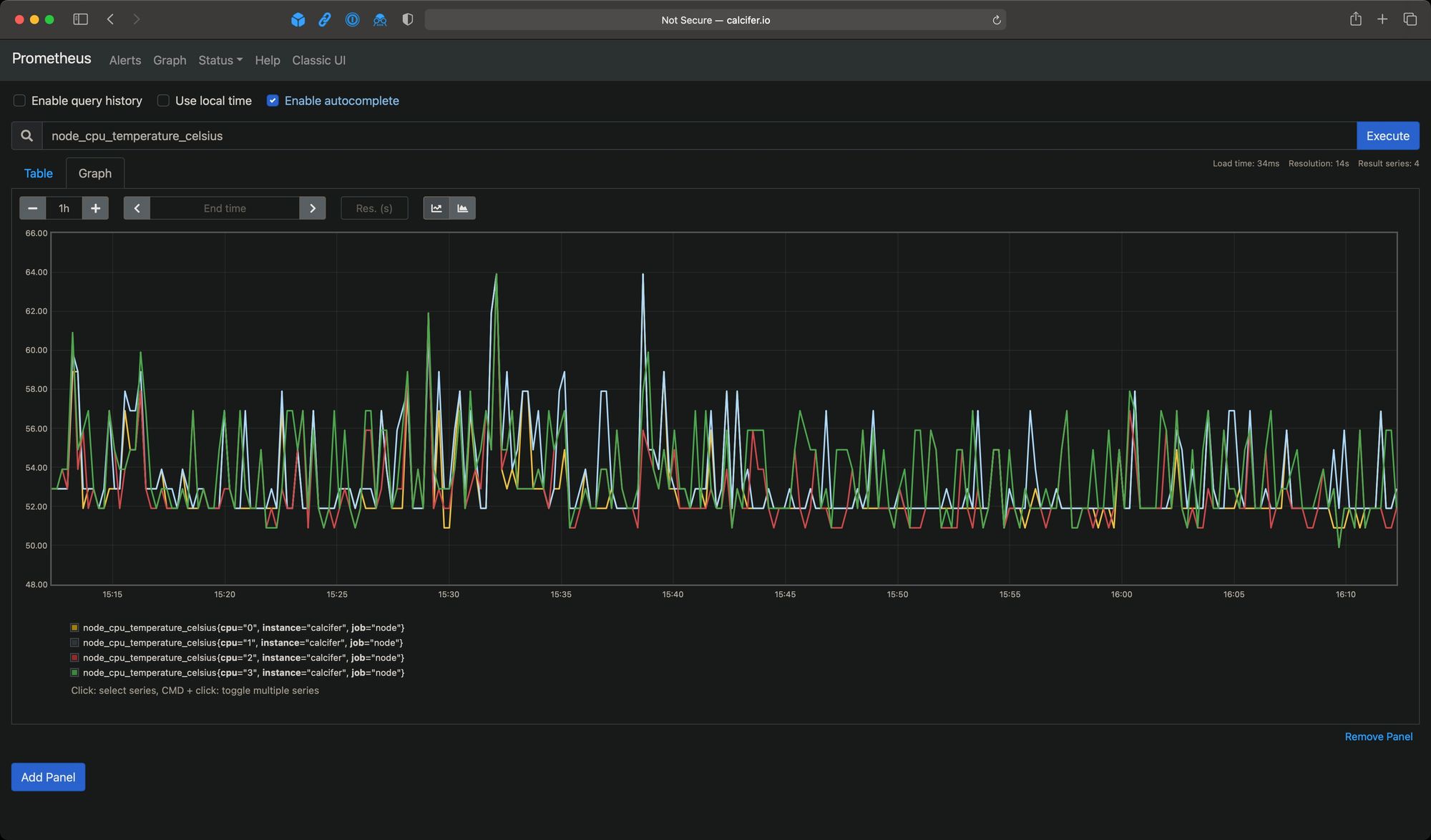Decrease the time range with the minus button
This screenshot has height=840, width=1431.
point(32,208)
